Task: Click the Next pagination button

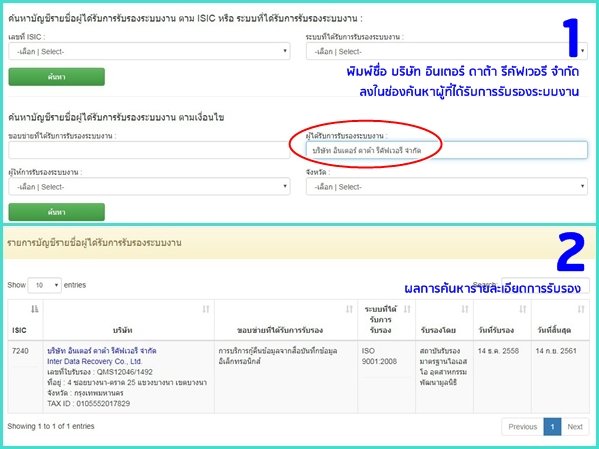Action: (575, 427)
